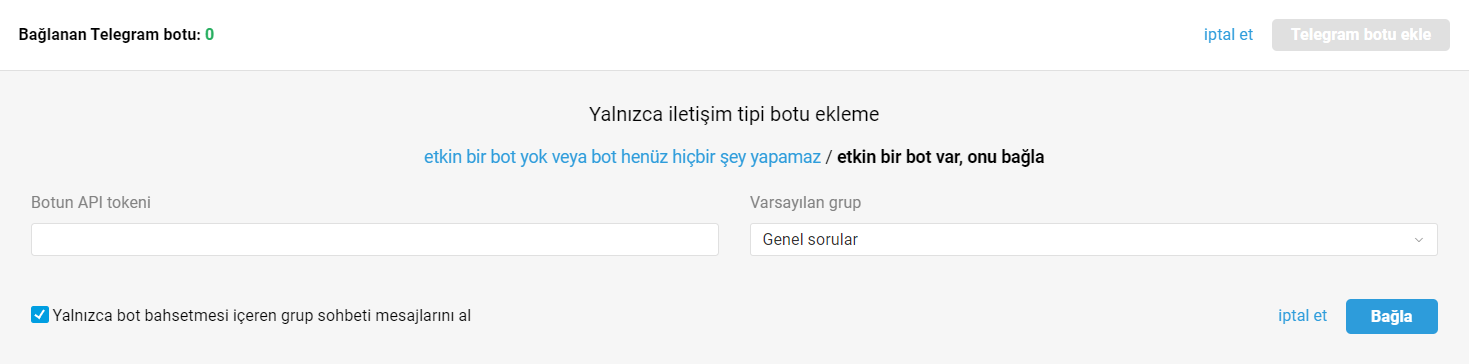Screen dimensions: 1469x364
Task: Click the blue Bağla button
Action: click(x=1392, y=316)
